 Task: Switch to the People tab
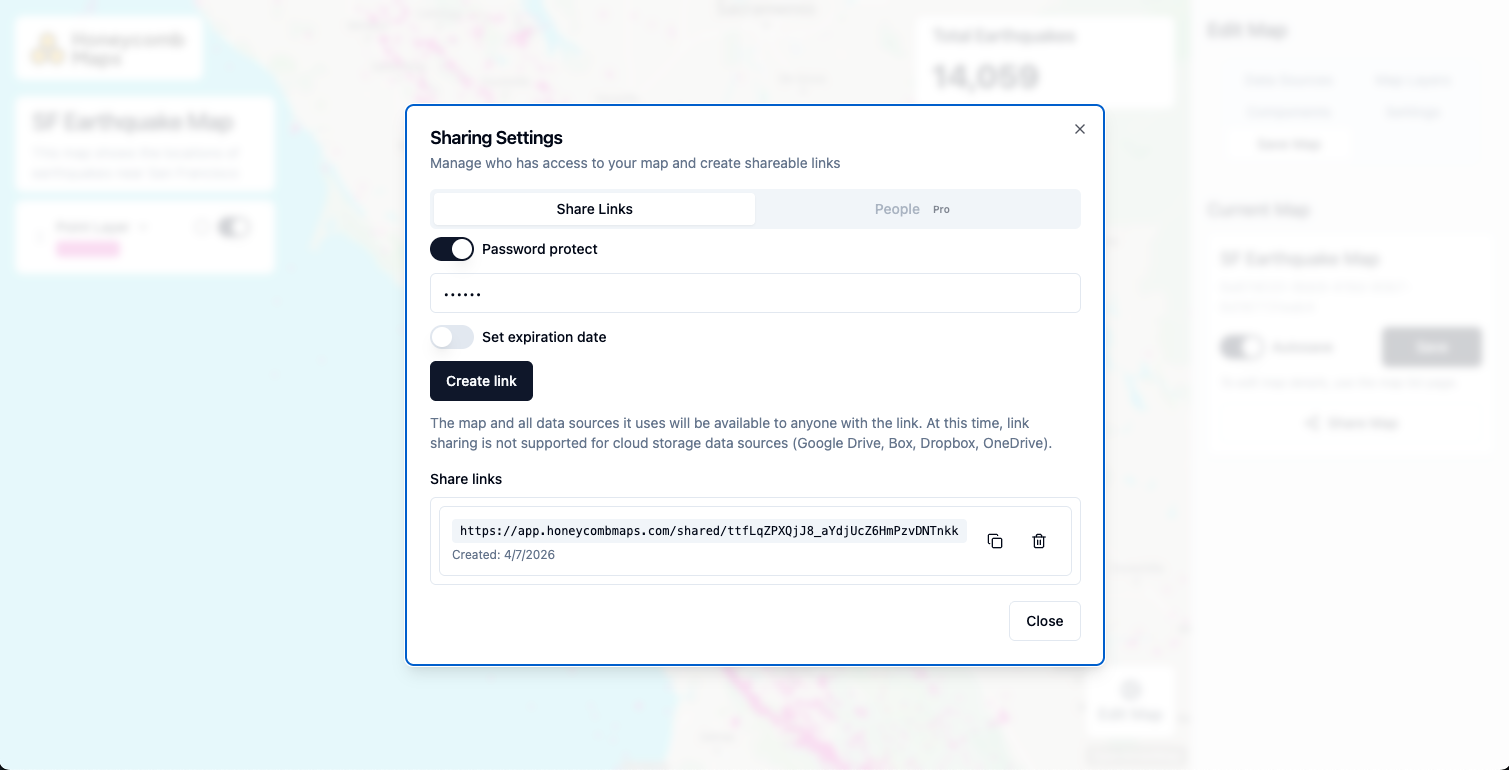pos(897,209)
